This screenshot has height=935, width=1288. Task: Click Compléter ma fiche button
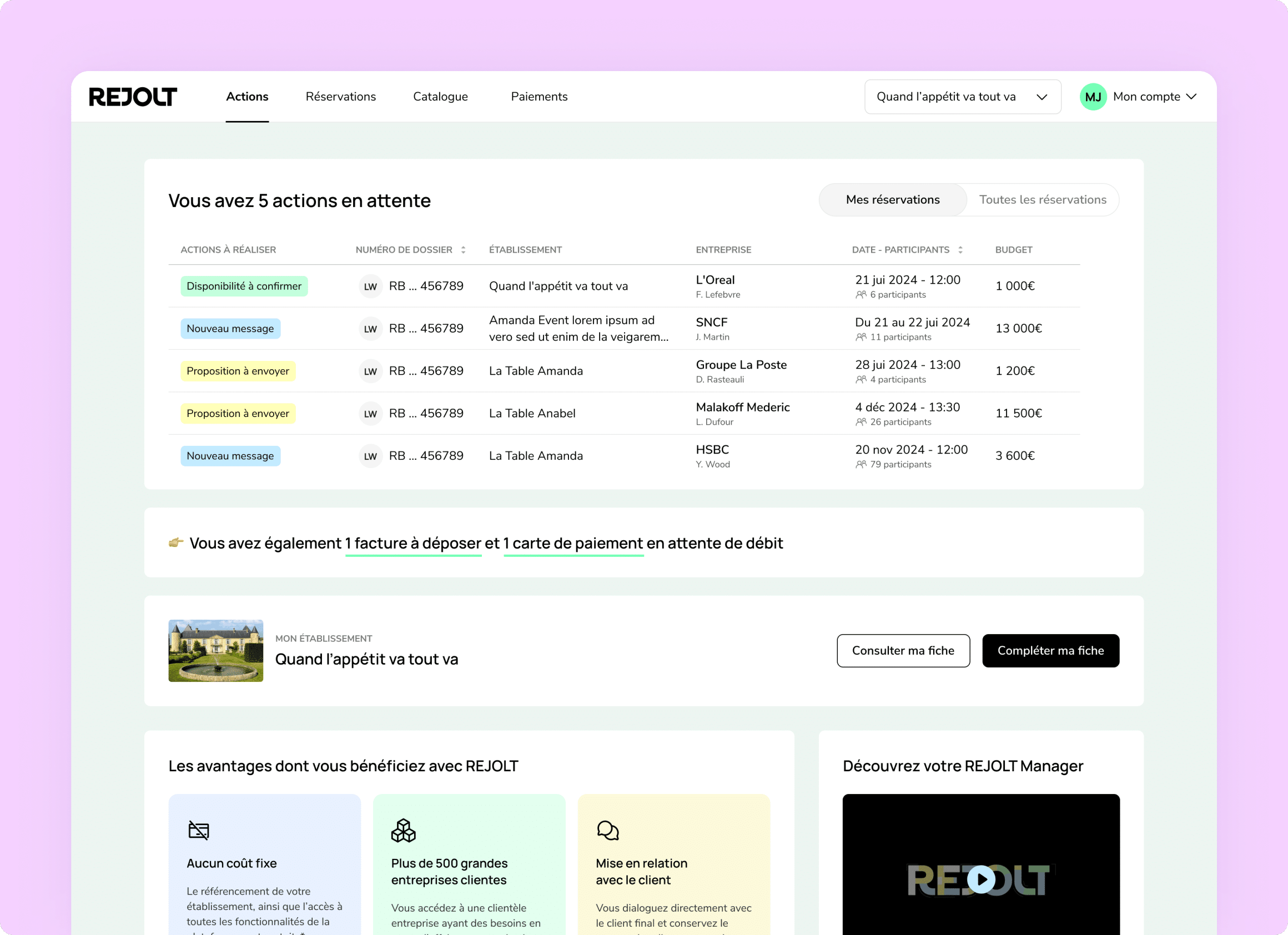(1050, 650)
